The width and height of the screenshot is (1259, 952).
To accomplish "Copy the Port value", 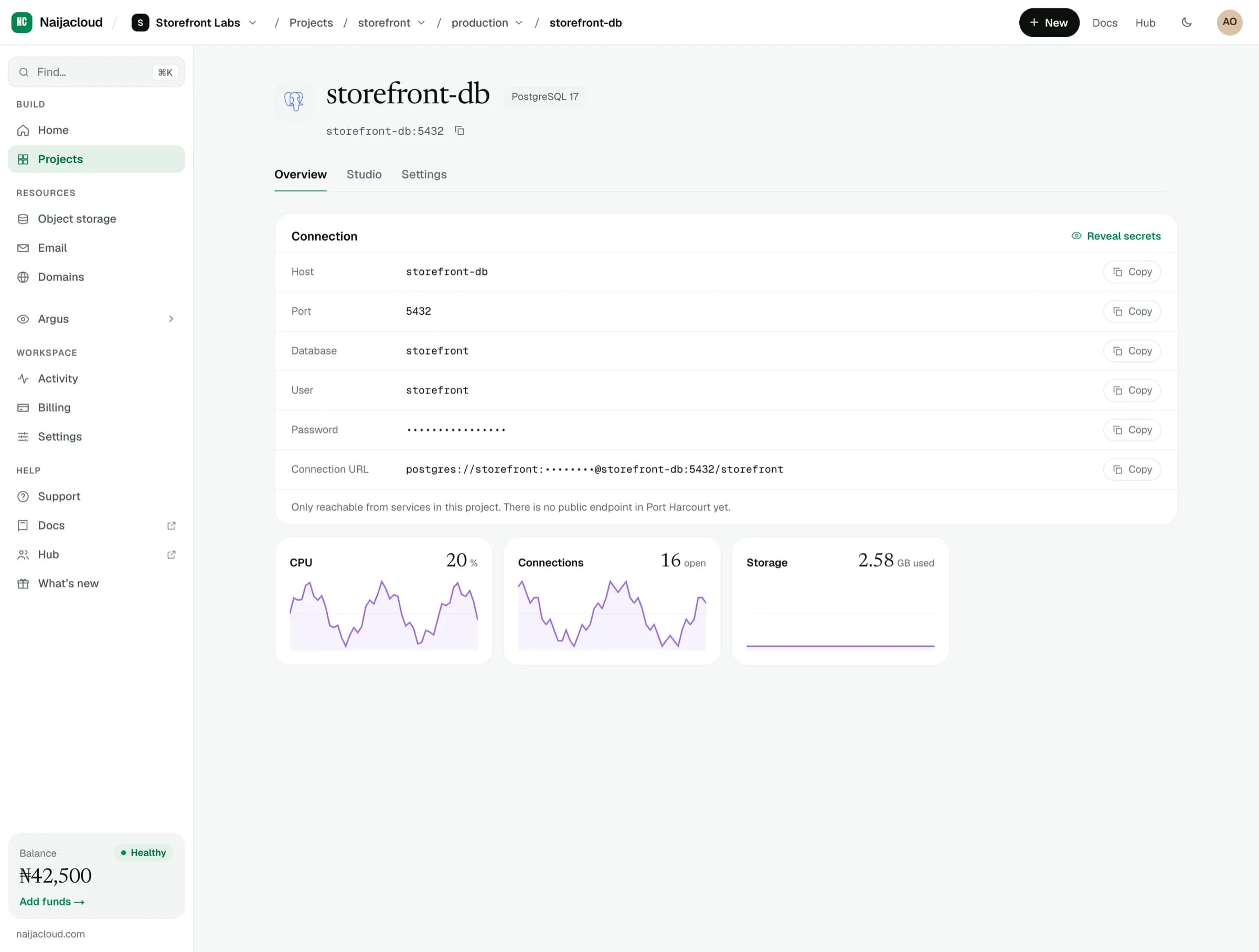I will tap(1132, 311).
